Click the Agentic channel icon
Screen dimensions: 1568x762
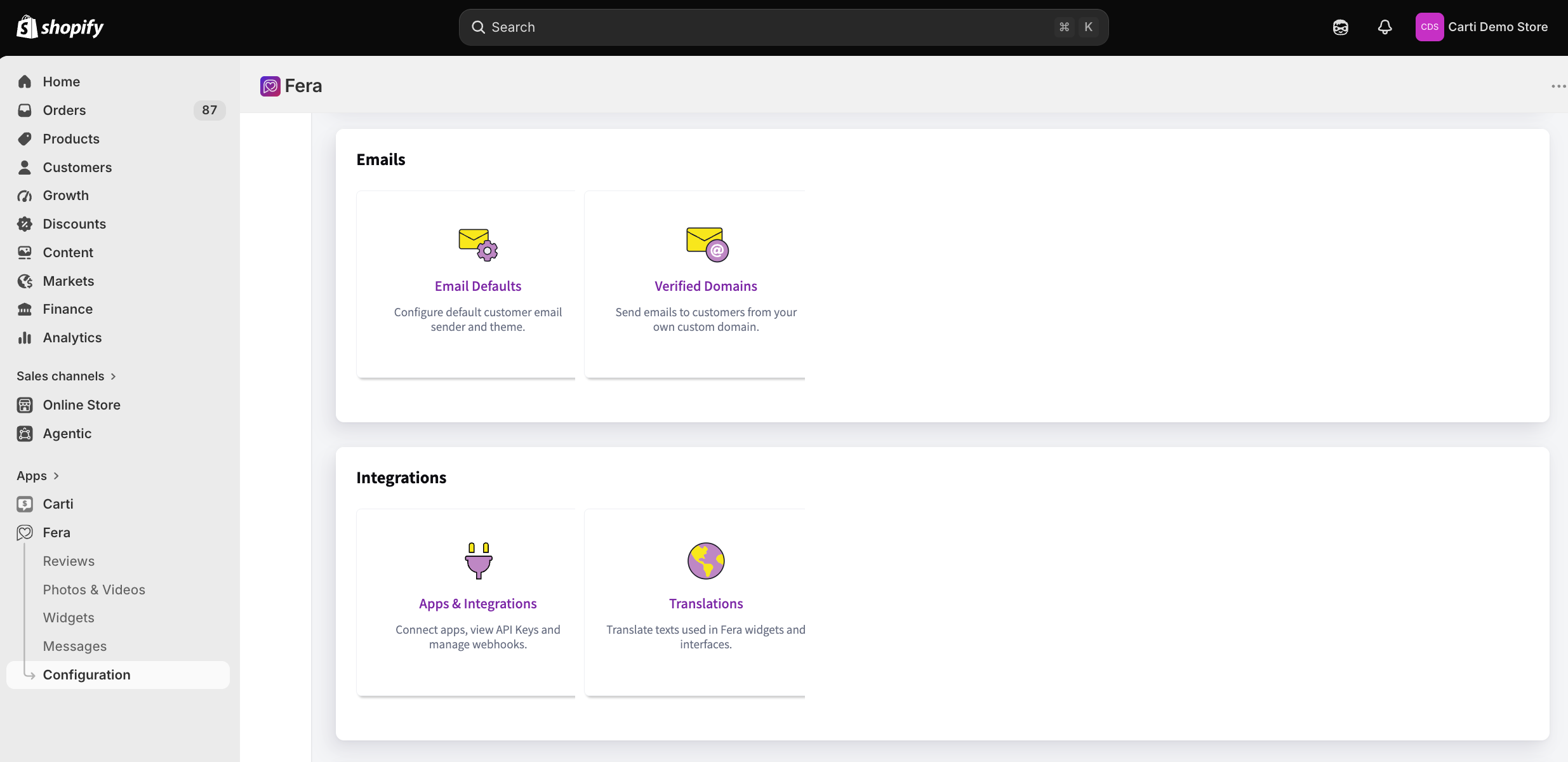coord(25,434)
